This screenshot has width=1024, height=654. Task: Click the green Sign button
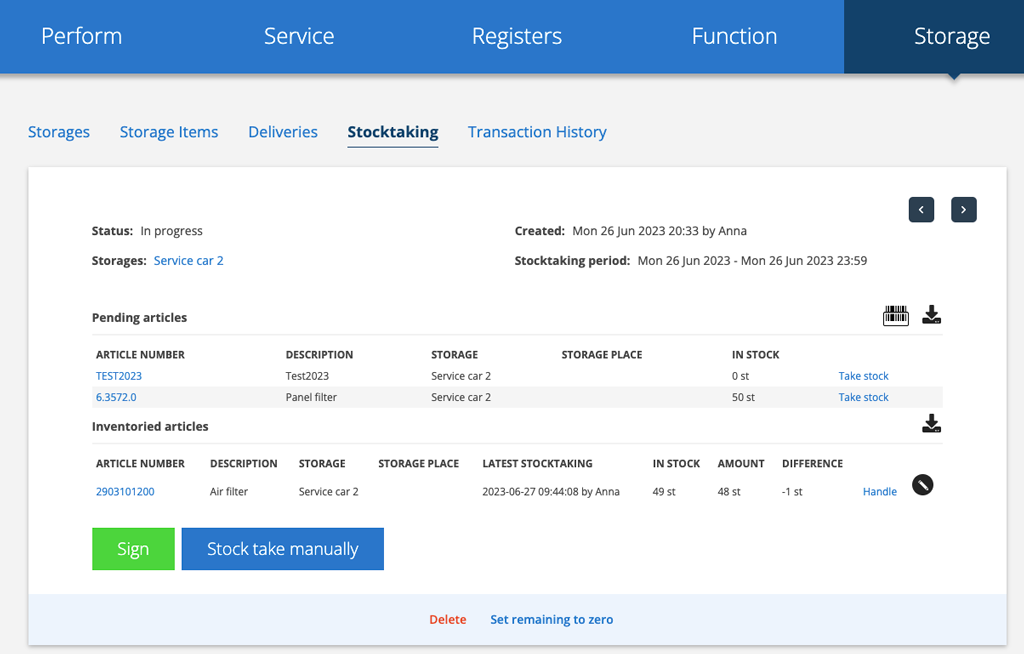133,549
